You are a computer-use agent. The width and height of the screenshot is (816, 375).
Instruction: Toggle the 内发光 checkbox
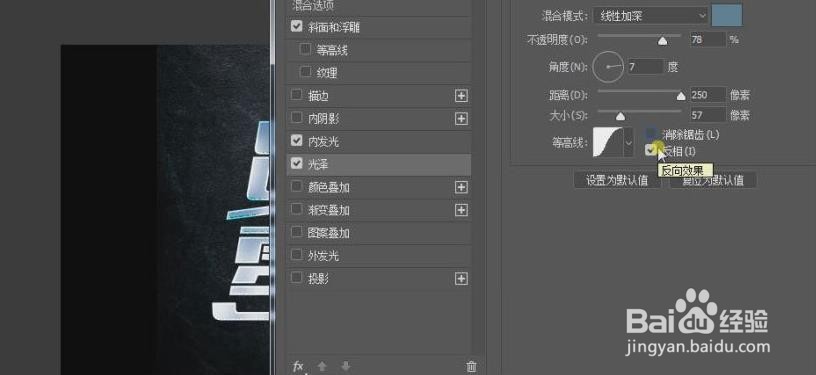[x=297, y=140]
